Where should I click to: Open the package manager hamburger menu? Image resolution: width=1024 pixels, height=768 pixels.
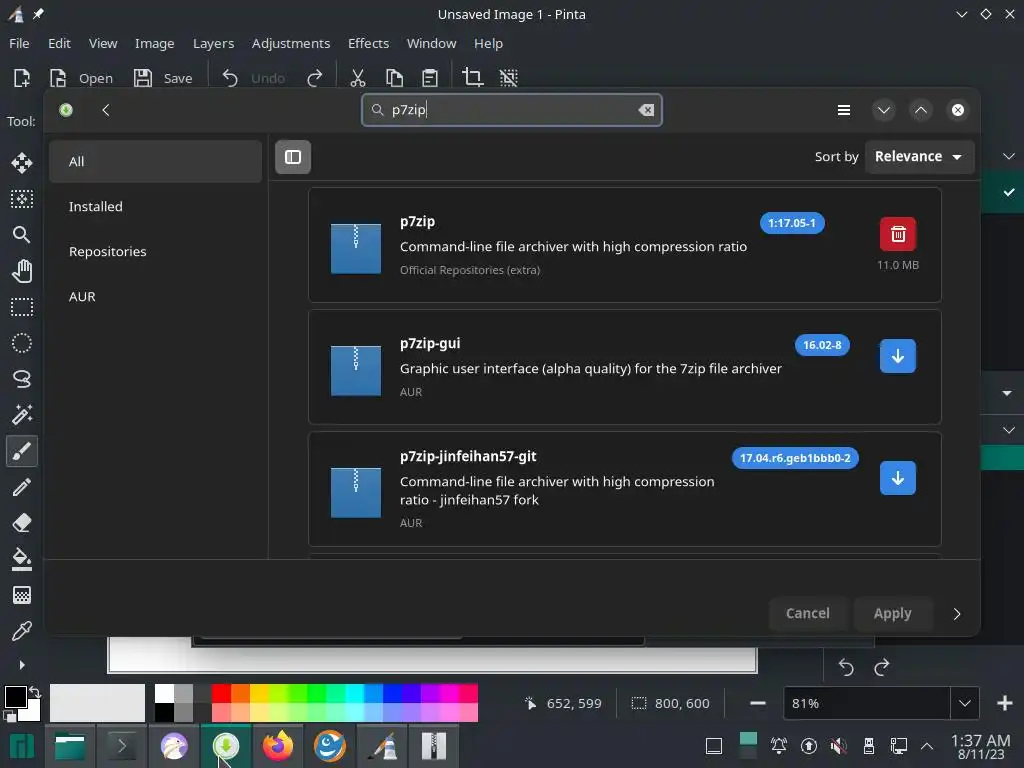tap(844, 110)
